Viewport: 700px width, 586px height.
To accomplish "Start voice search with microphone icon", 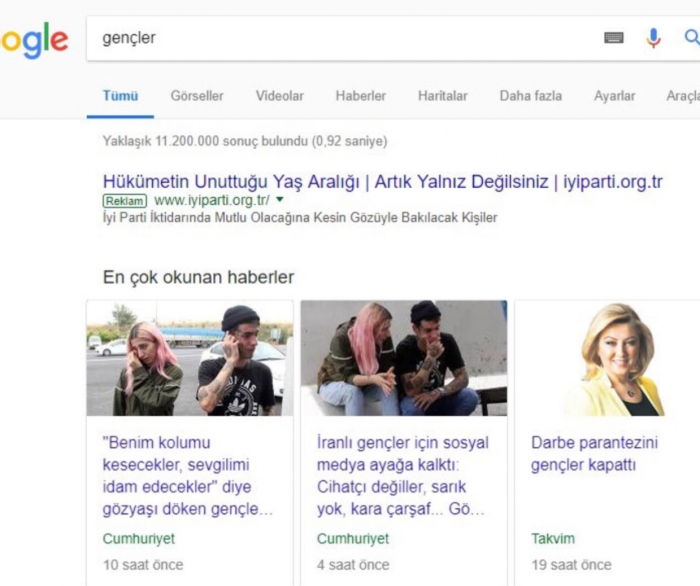I will pos(653,38).
